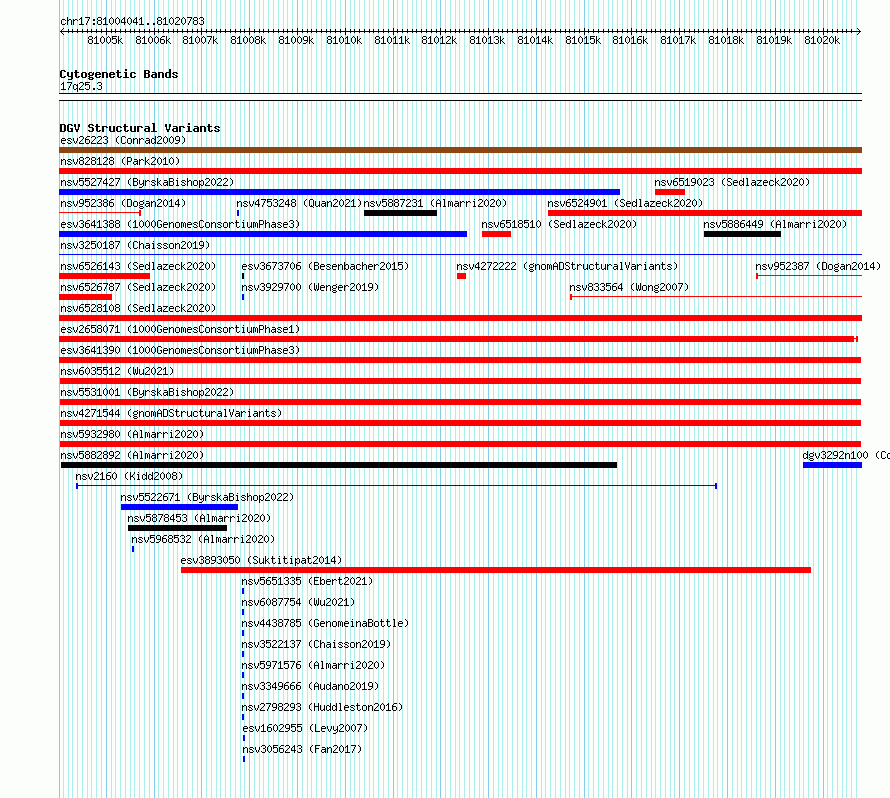This screenshot has height=798, width=890.
Task: Click the nsv4753248 (Quan2021) label
Action: 299,203
